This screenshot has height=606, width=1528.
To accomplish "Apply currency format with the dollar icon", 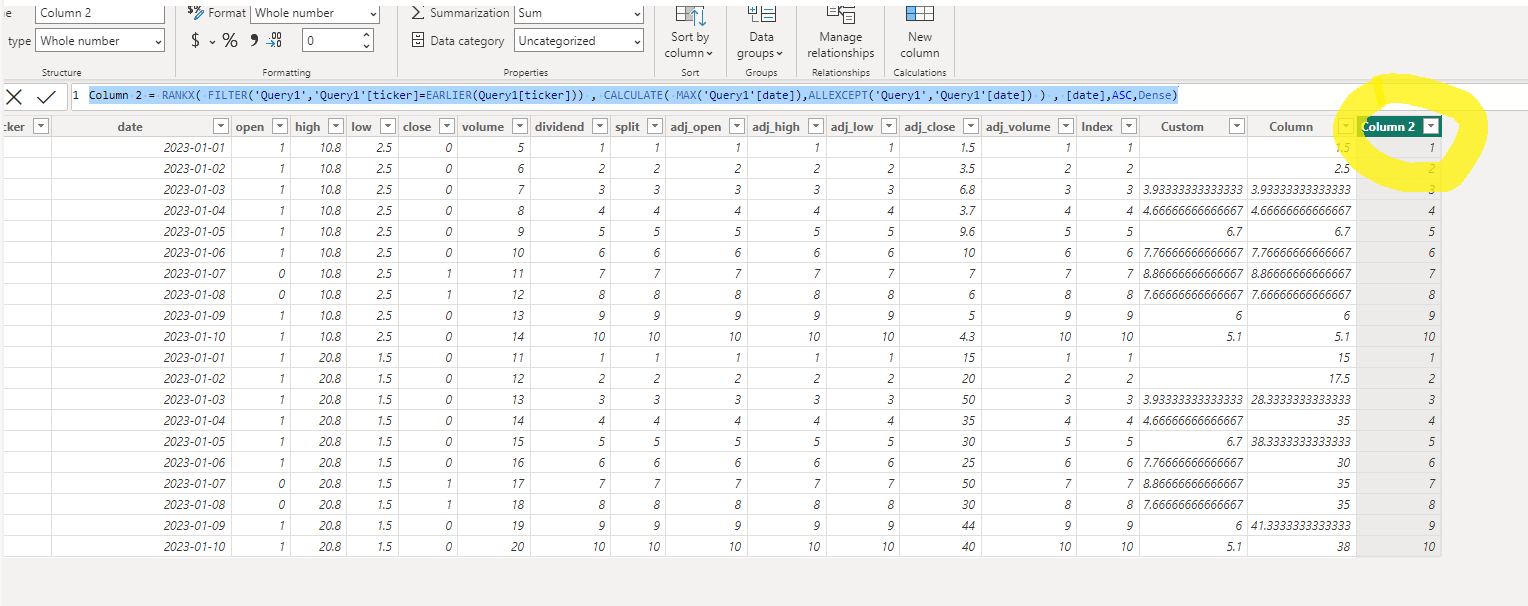I will coord(195,41).
